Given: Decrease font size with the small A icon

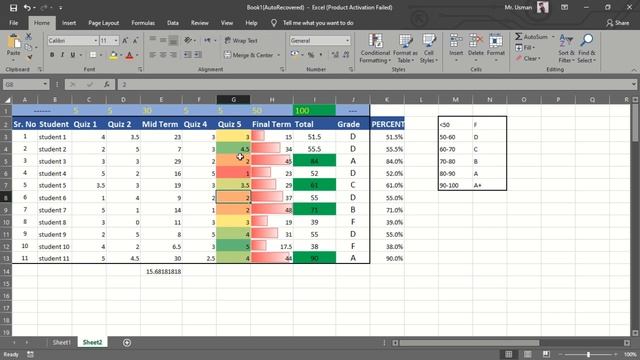Looking at the screenshot, I should [135, 40].
